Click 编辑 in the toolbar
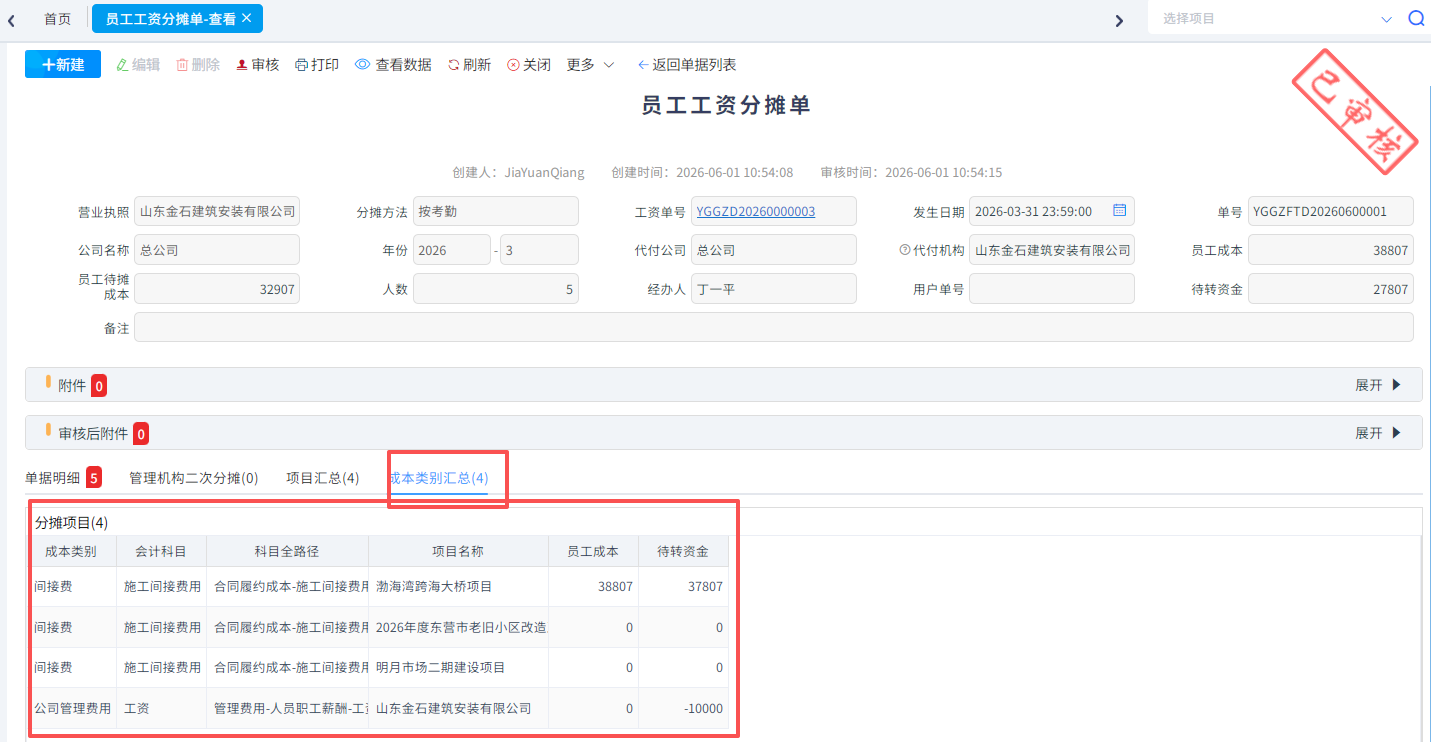The width and height of the screenshot is (1431, 742). pos(138,64)
